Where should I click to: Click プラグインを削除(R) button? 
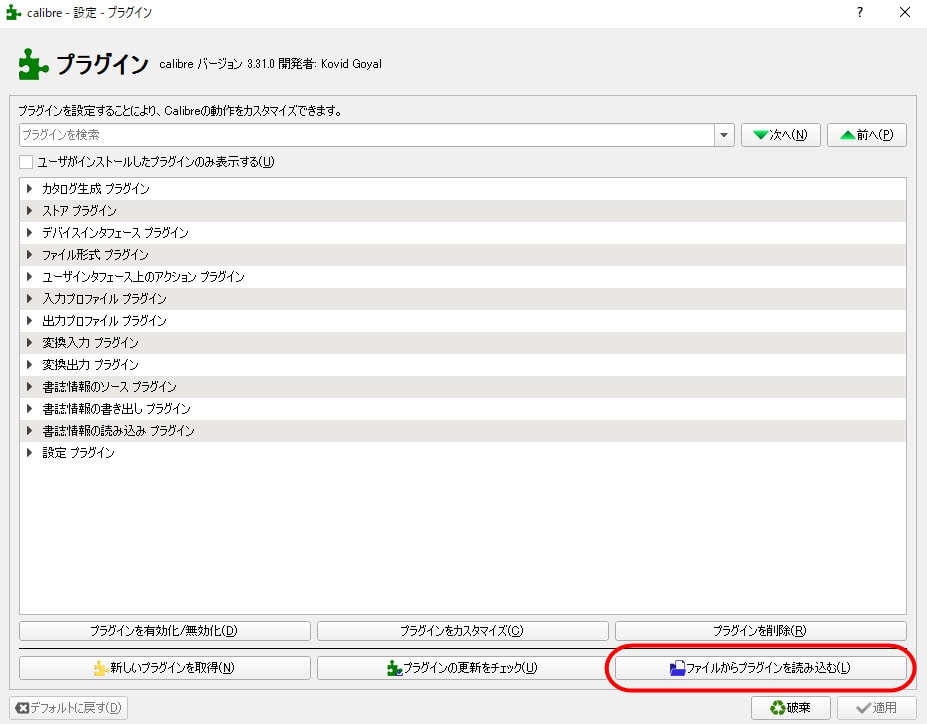760,631
